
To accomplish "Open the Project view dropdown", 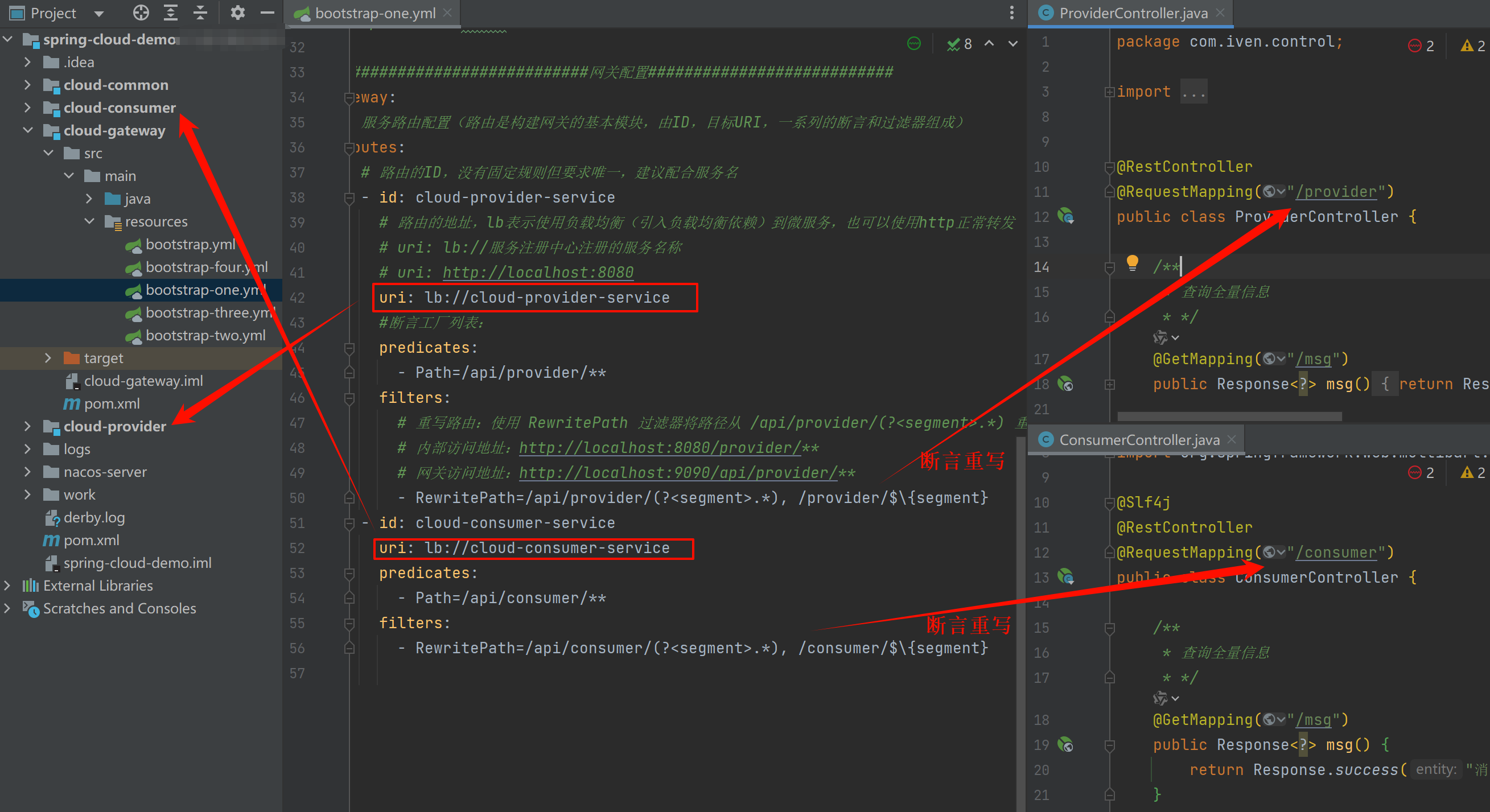I will (99, 13).
